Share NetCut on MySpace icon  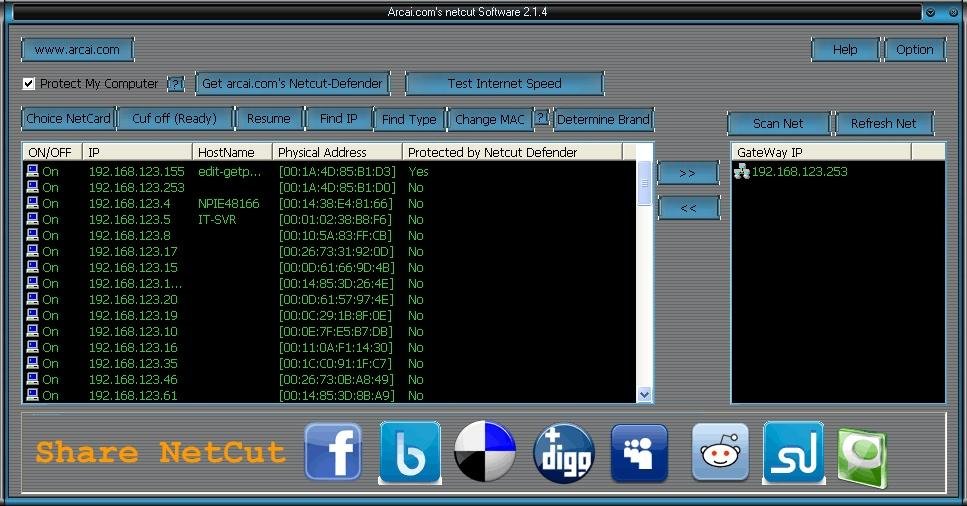tap(640, 453)
